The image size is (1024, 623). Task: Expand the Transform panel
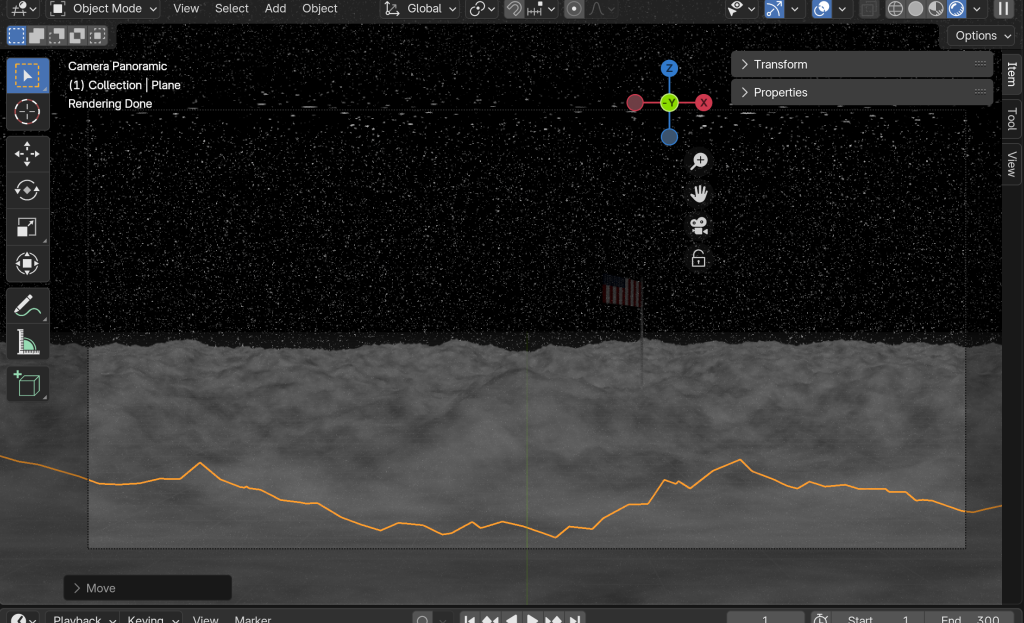[780, 64]
